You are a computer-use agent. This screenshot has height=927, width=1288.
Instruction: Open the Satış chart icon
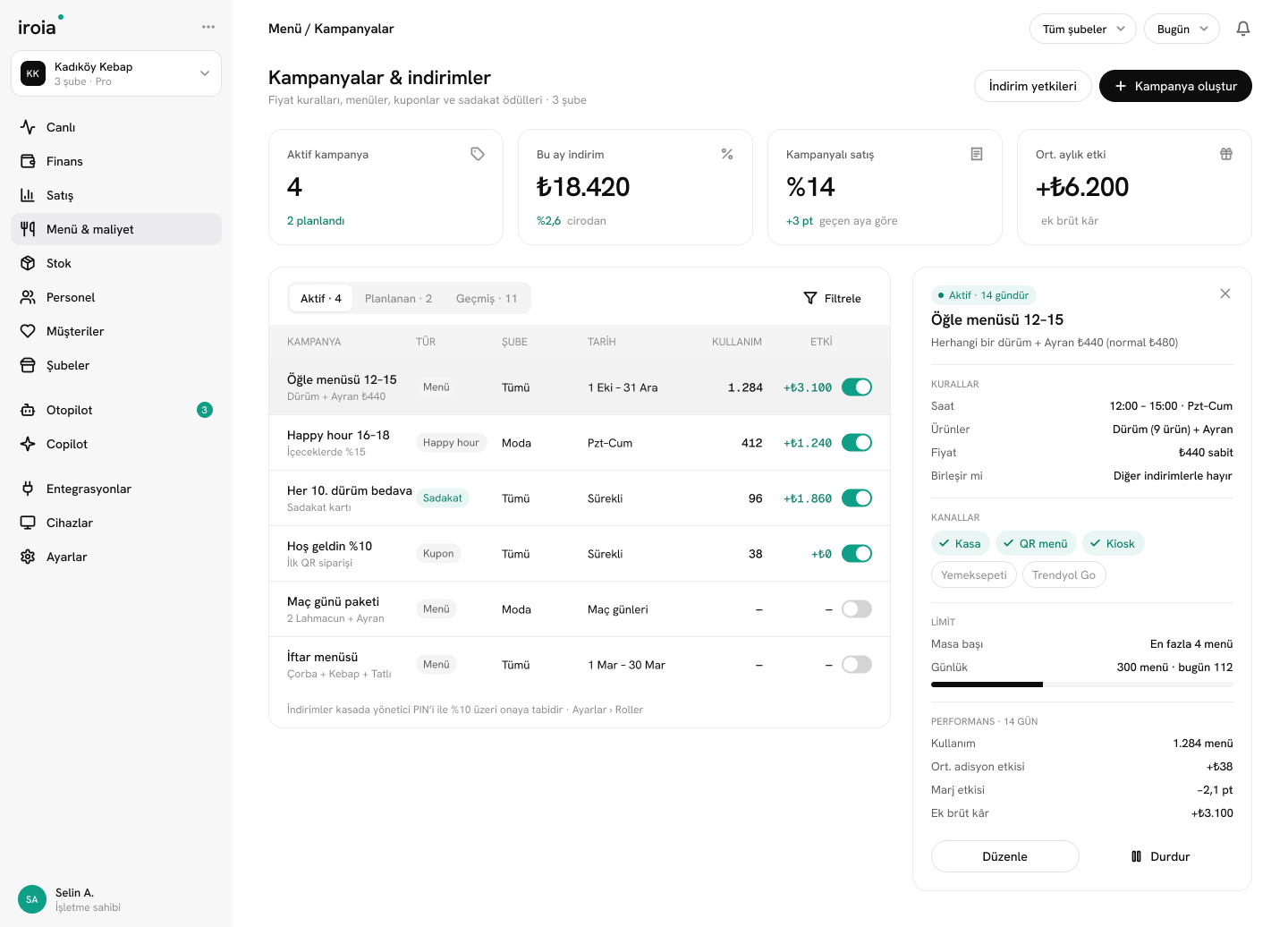click(28, 195)
